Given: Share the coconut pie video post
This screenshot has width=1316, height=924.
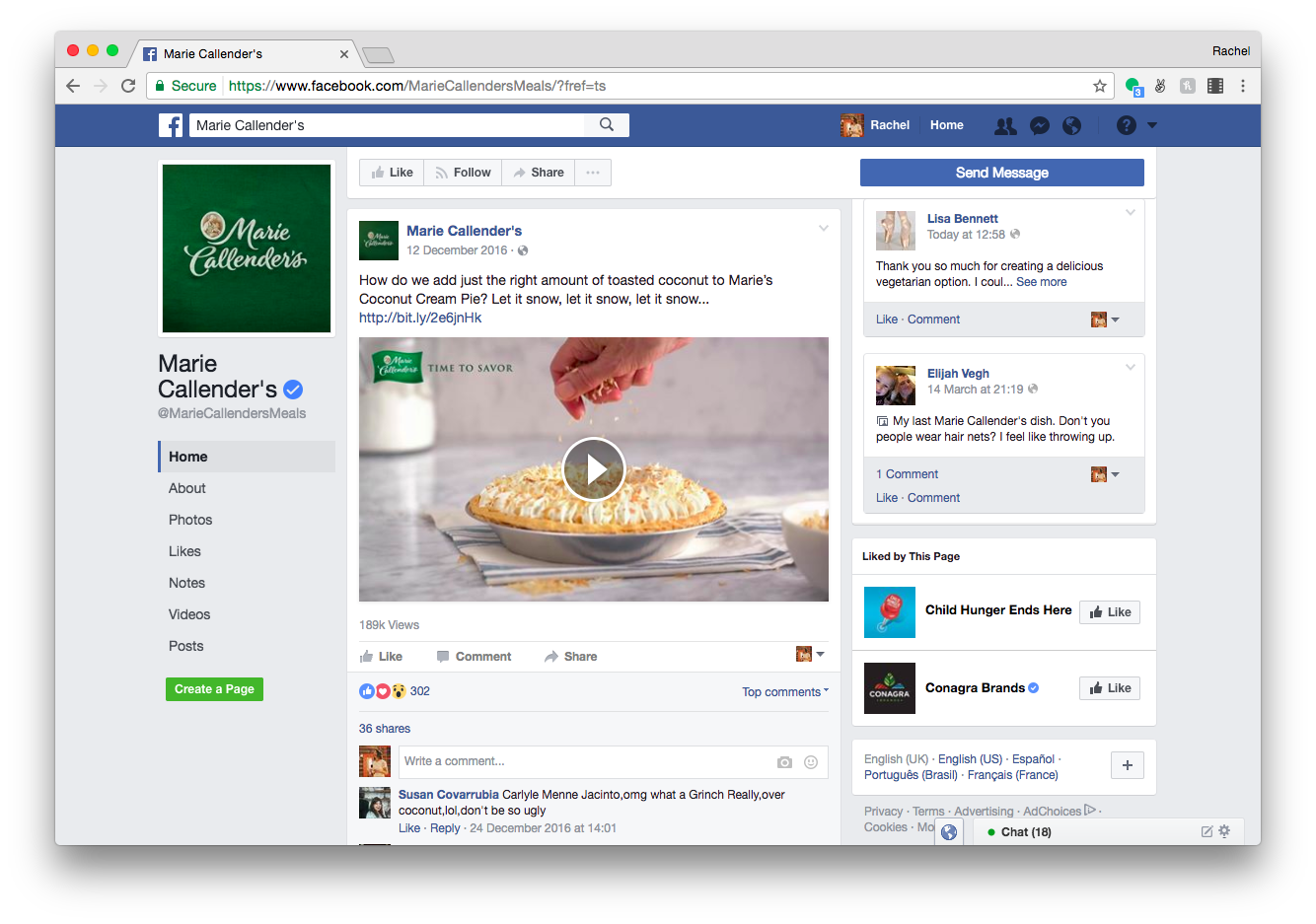Looking at the screenshot, I should pyautogui.click(x=570, y=657).
